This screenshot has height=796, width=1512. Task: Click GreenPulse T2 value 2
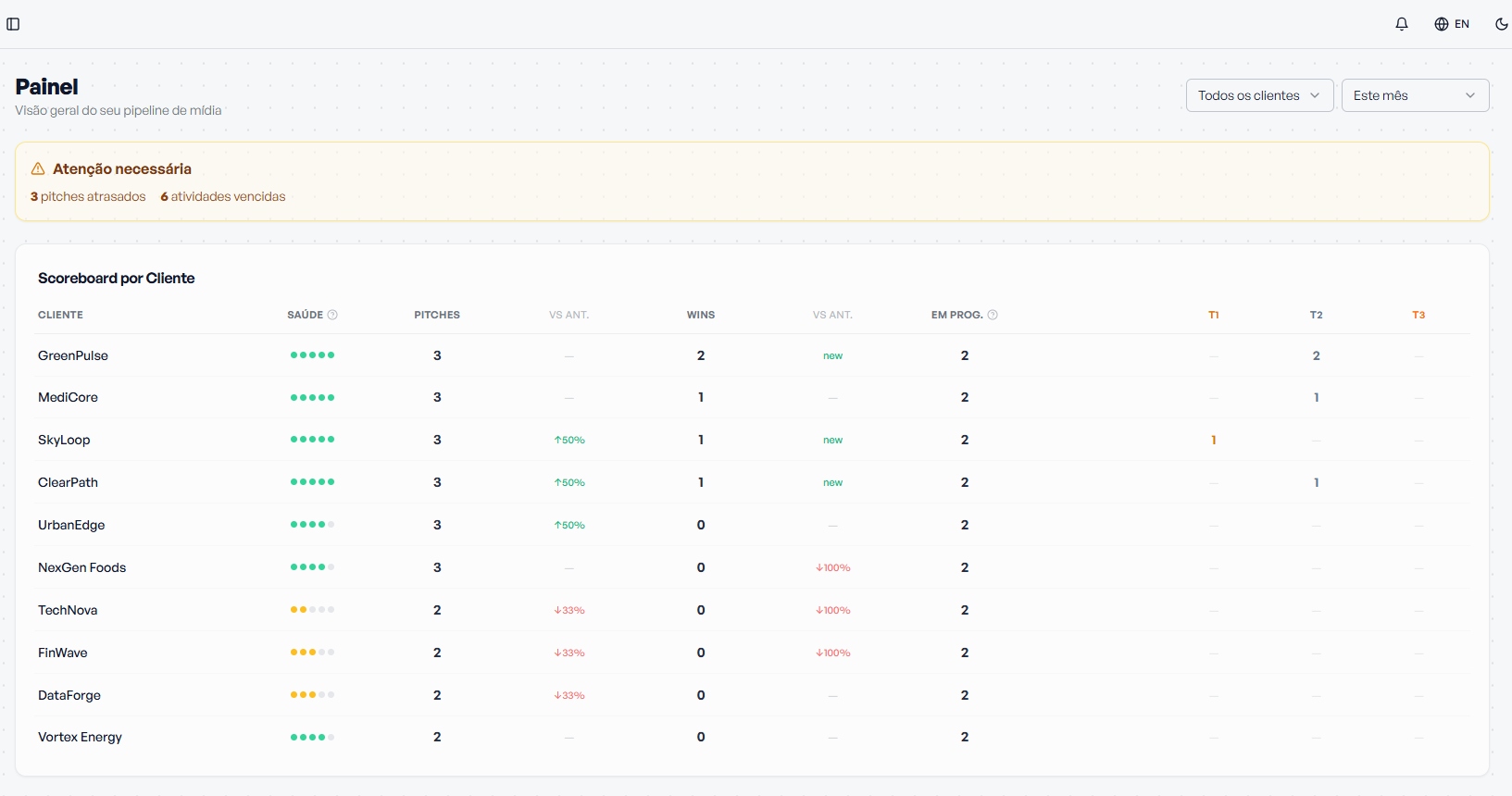[x=1317, y=355]
